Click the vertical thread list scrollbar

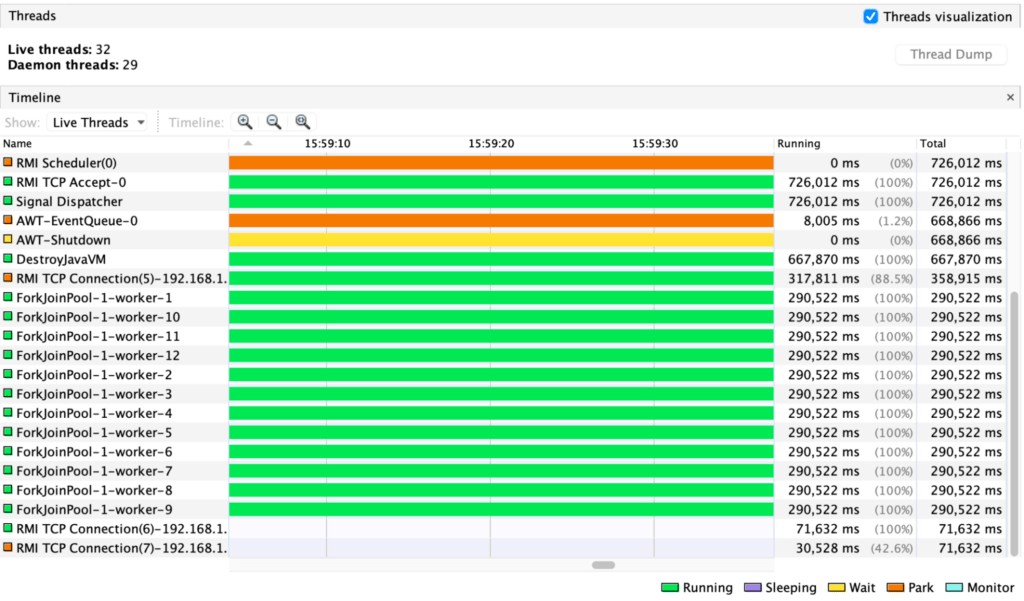[x=1014, y=424]
